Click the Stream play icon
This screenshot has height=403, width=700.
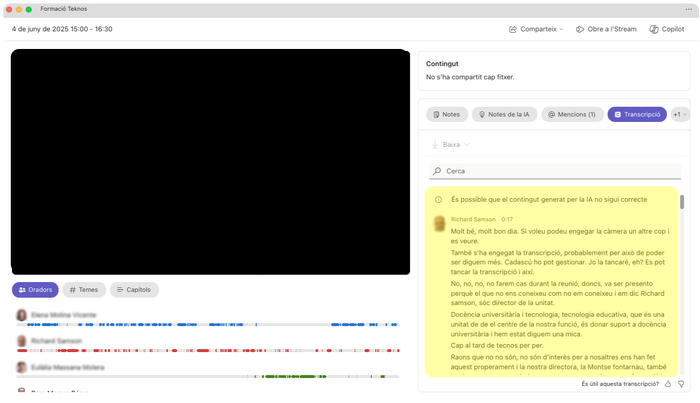click(579, 29)
